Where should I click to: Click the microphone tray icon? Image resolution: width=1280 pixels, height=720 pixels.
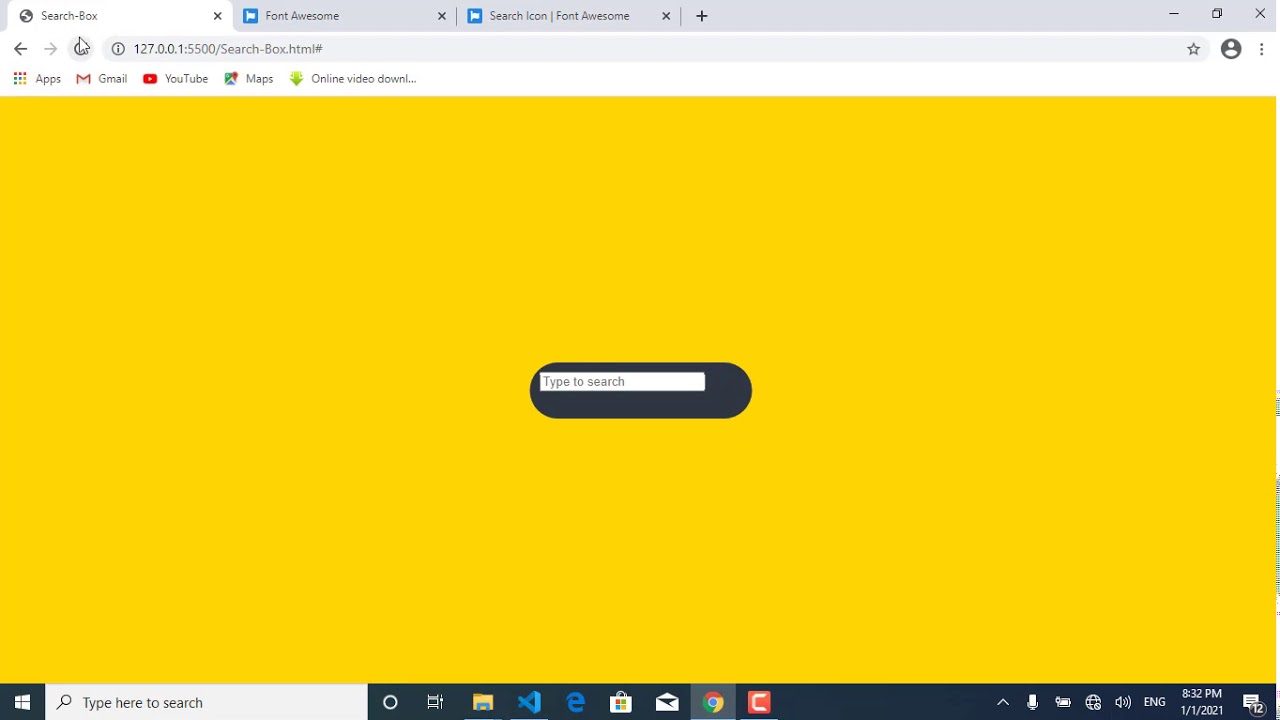point(1032,702)
